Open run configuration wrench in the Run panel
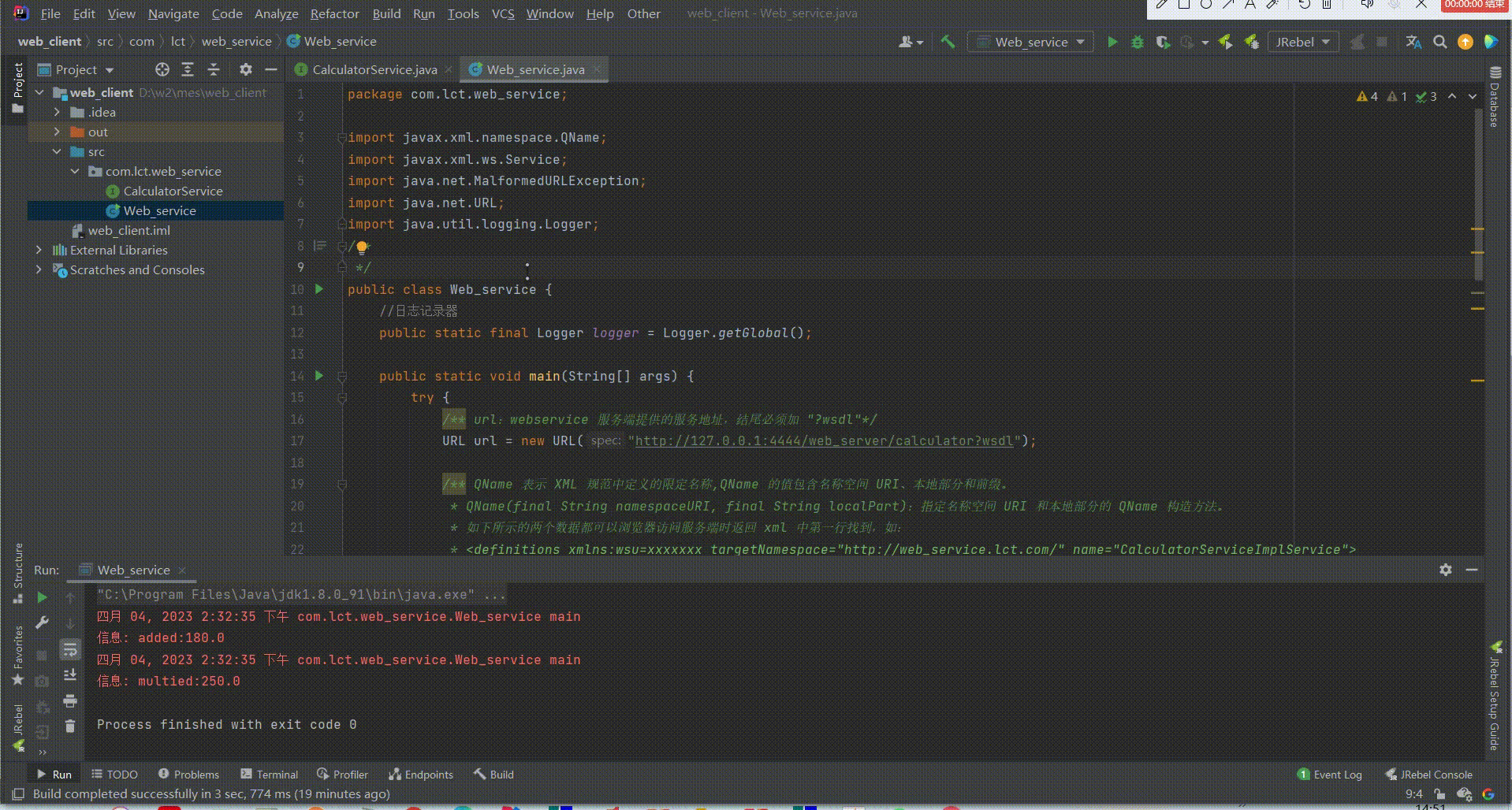 click(x=43, y=622)
